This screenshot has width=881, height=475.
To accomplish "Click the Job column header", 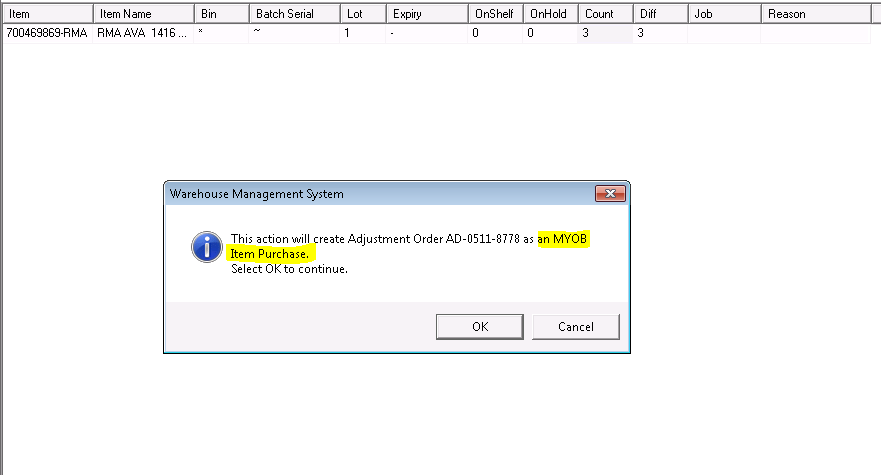I will click(725, 14).
